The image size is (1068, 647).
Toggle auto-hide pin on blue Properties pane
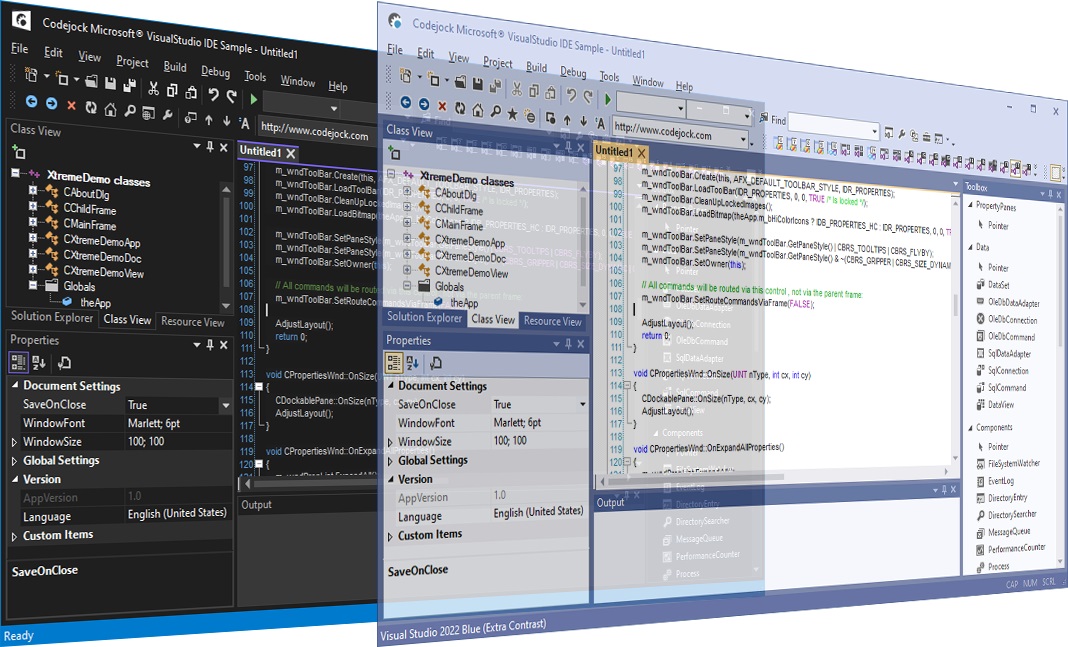click(568, 344)
